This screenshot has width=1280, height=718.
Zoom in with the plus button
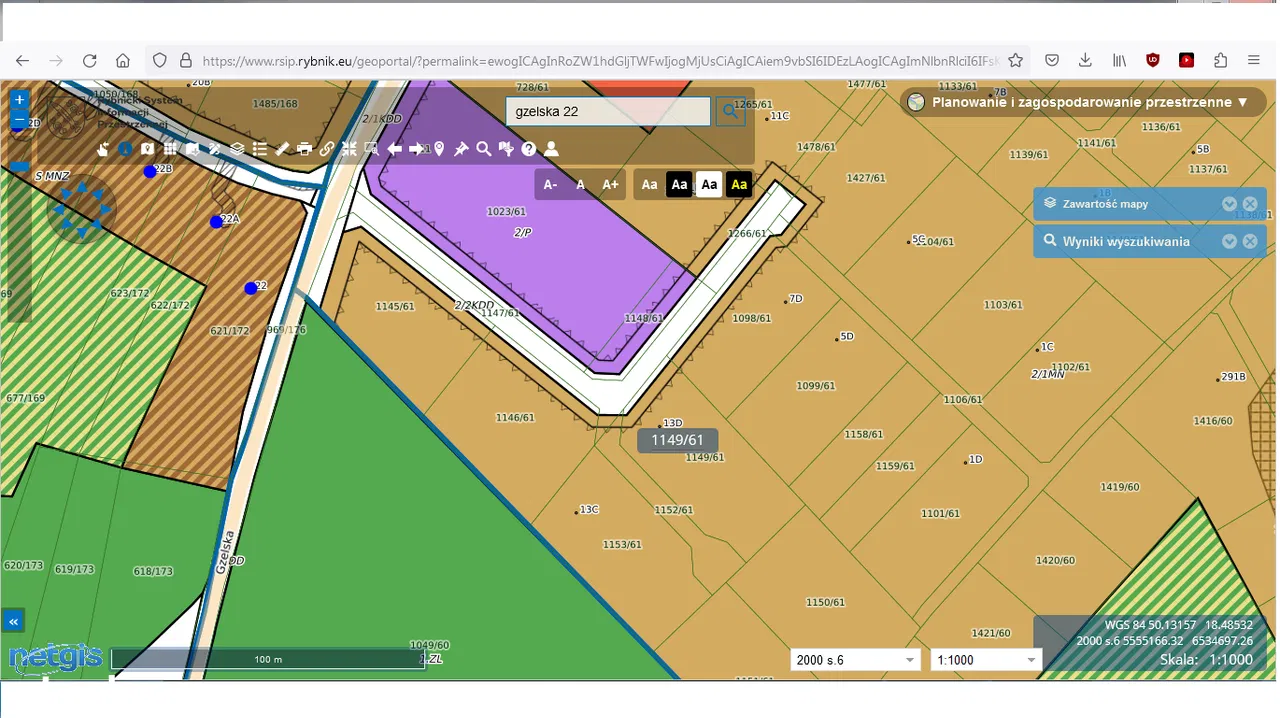click(19, 100)
